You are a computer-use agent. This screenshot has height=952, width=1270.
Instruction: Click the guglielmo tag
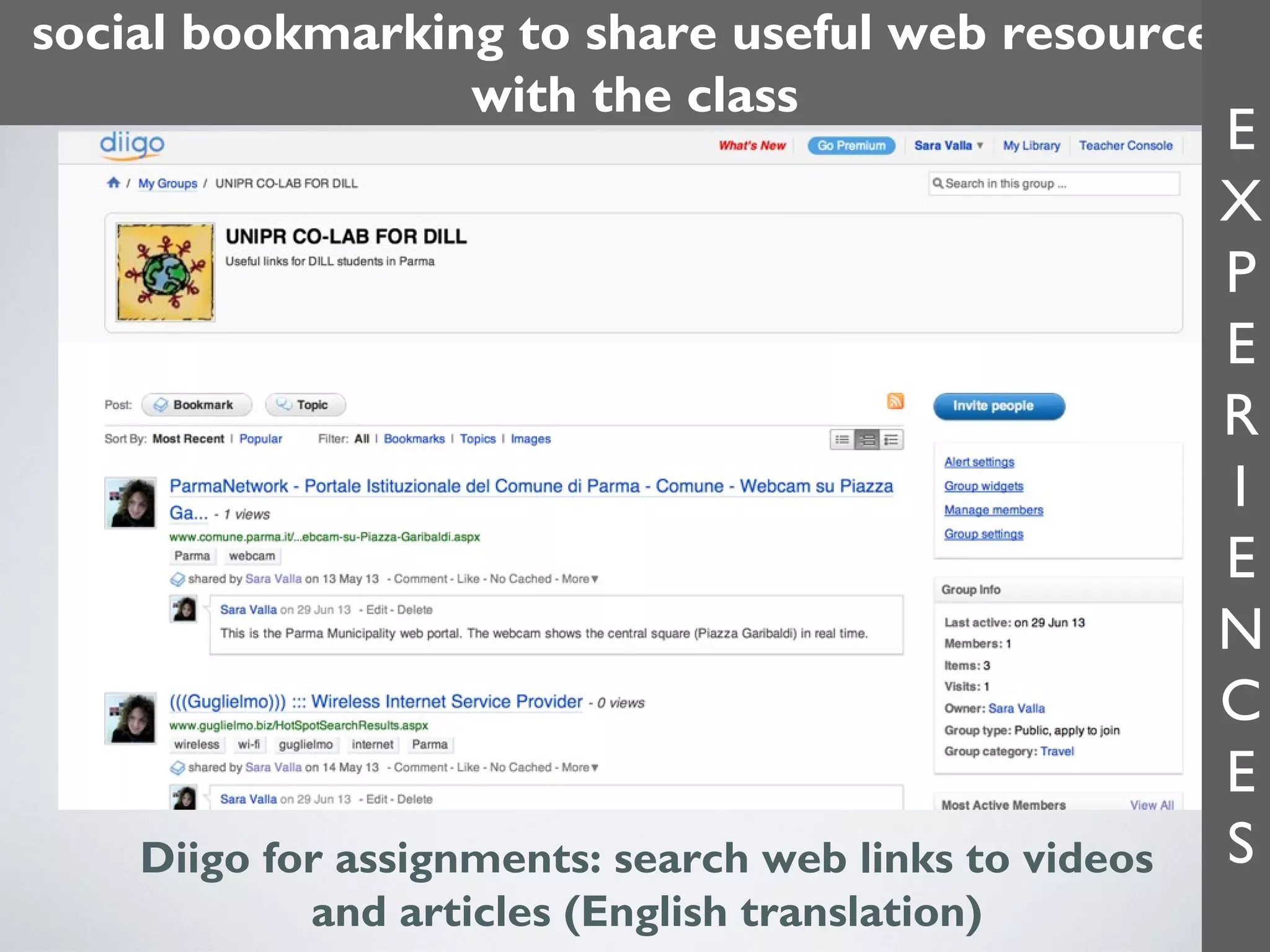click(x=306, y=744)
